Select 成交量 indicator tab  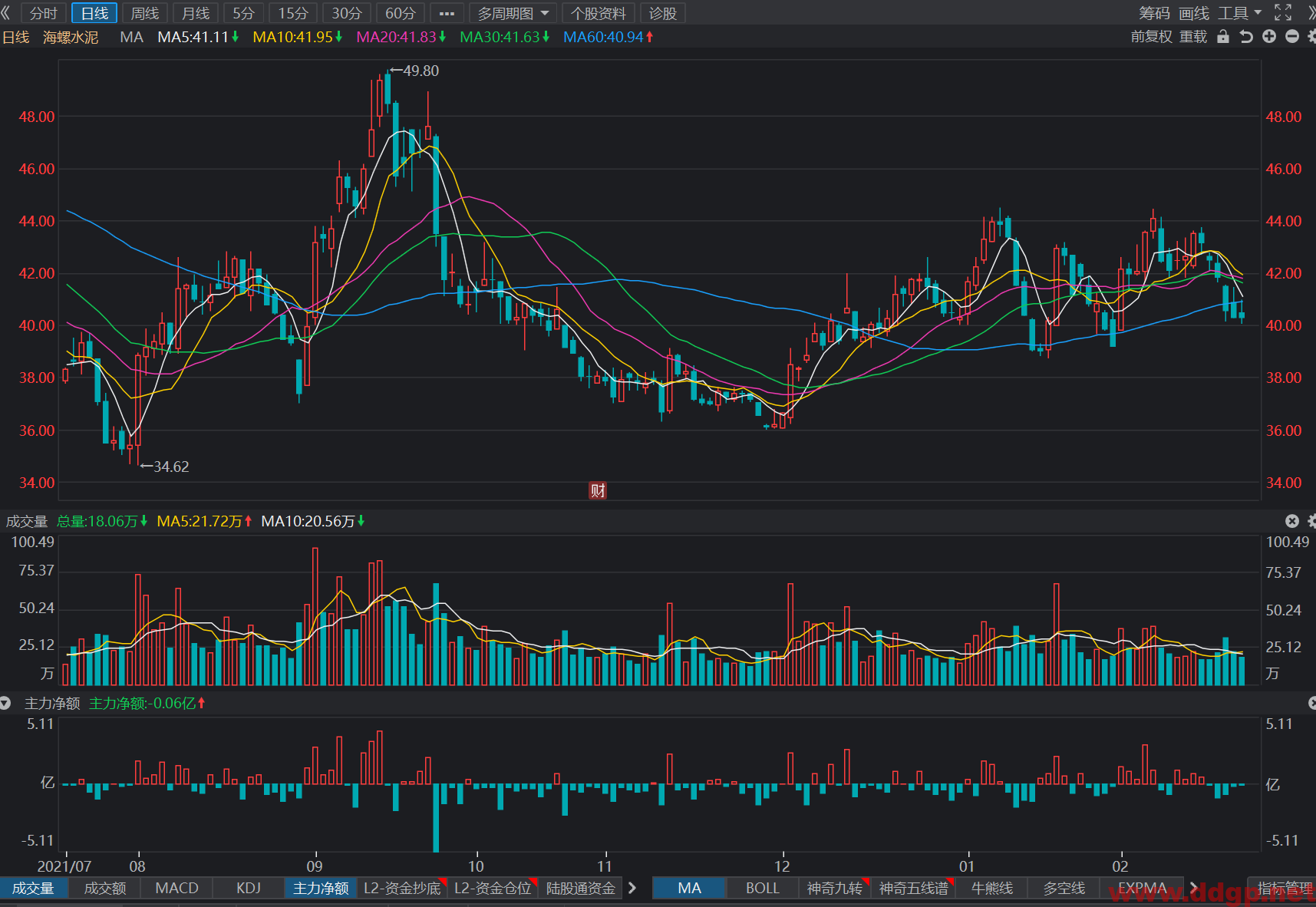34,888
